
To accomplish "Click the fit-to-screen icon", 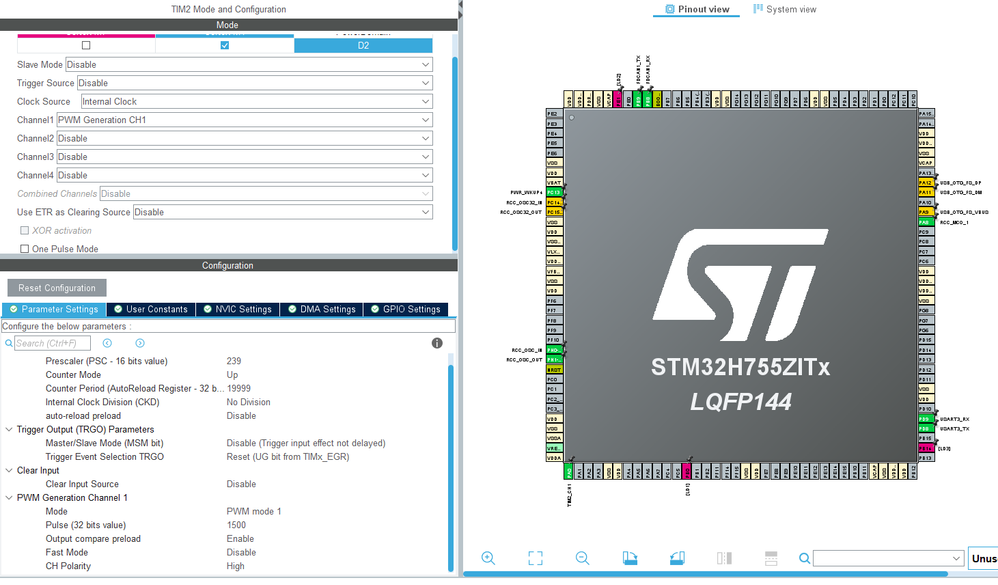I will [x=535, y=558].
